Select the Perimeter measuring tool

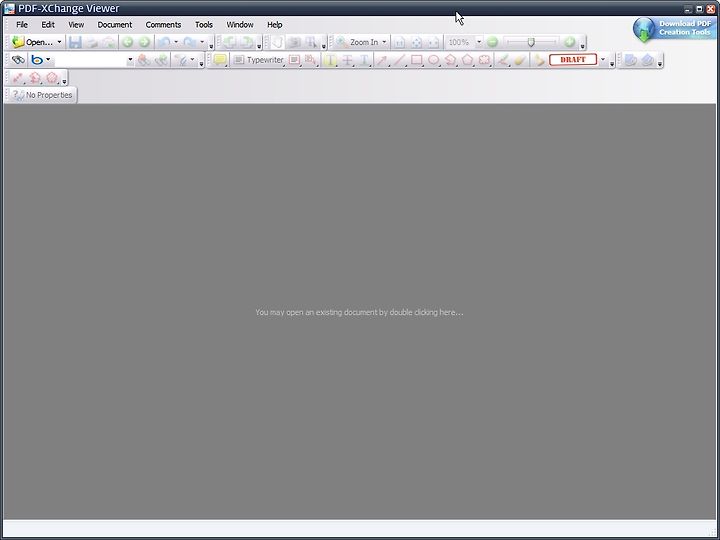(34, 78)
